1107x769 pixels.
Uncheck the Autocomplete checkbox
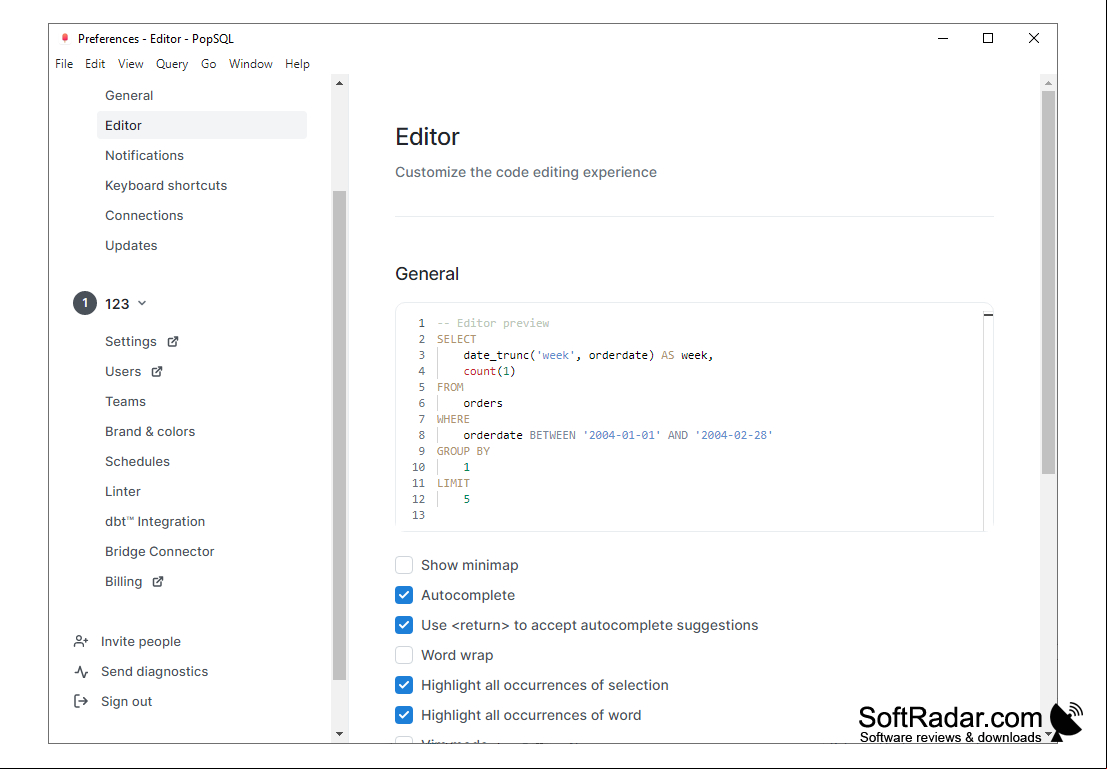404,595
